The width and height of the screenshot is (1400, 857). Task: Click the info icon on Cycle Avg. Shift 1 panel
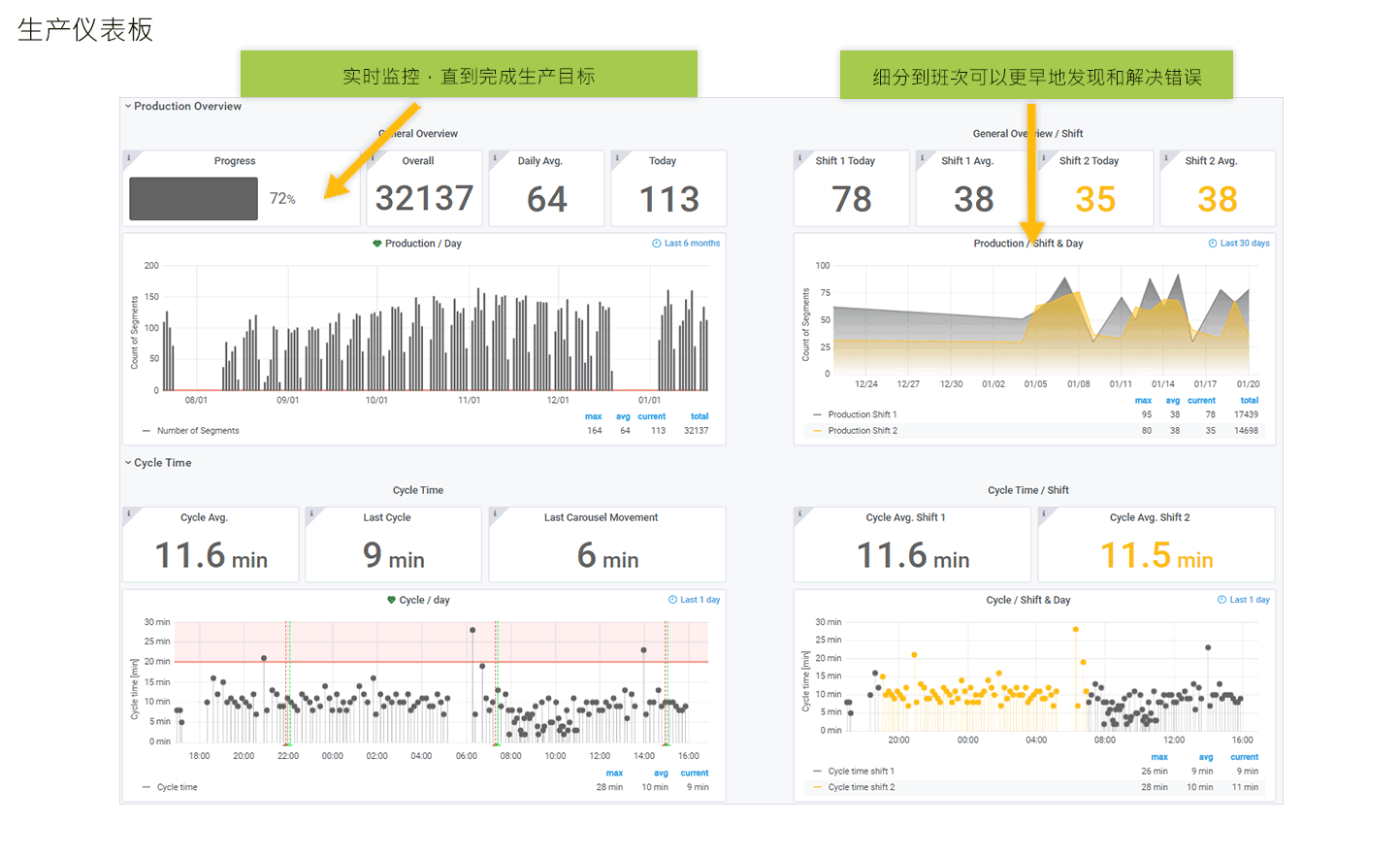click(x=799, y=514)
